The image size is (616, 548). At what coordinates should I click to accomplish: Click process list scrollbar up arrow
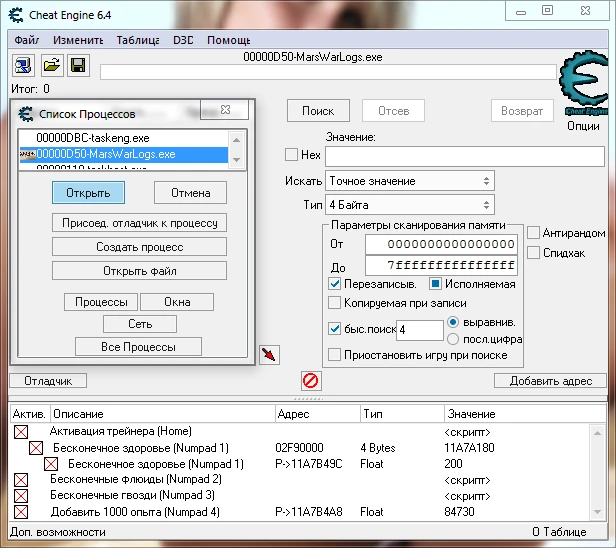pyautogui.click(x=236, y=140)
